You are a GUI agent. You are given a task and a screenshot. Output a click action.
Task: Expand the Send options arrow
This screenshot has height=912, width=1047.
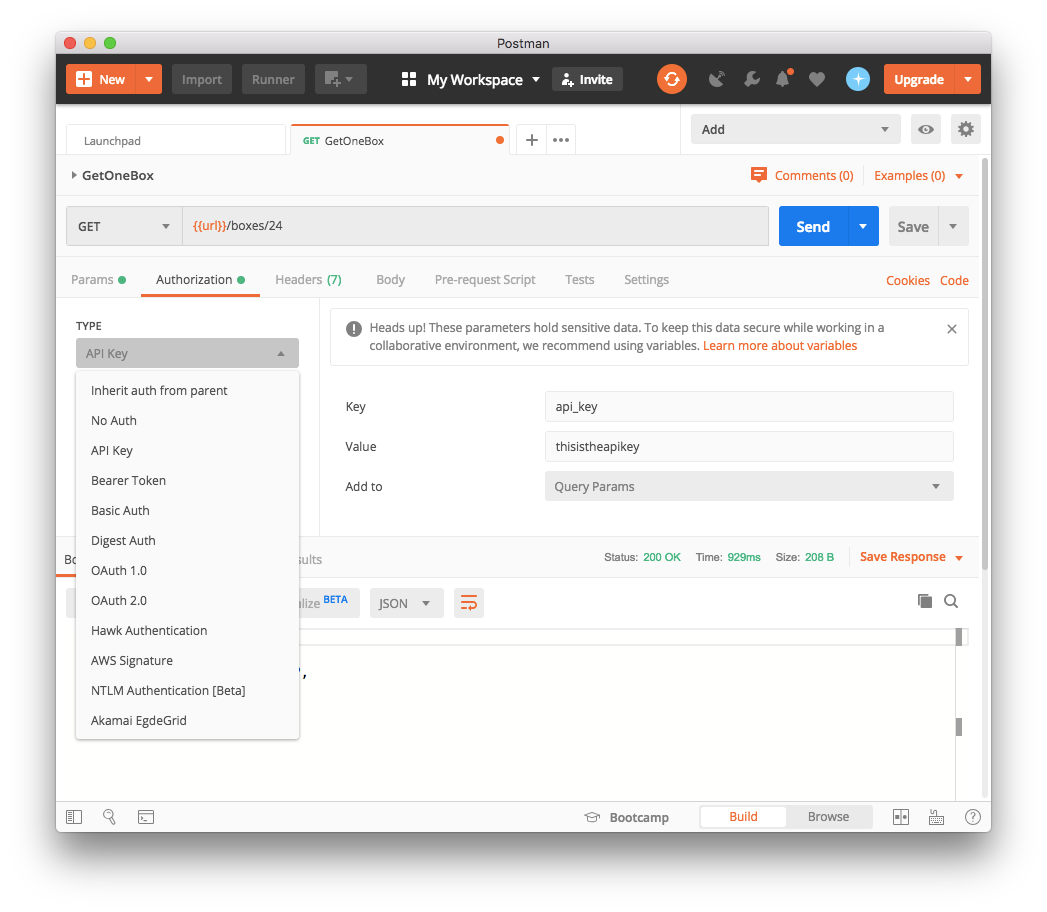pyautogui.click(x=863, y=226)
